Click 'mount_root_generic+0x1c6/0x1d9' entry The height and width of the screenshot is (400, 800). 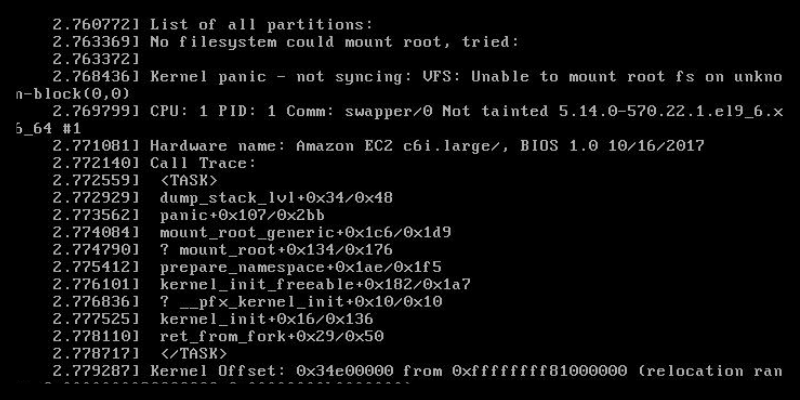coord(306,233)
